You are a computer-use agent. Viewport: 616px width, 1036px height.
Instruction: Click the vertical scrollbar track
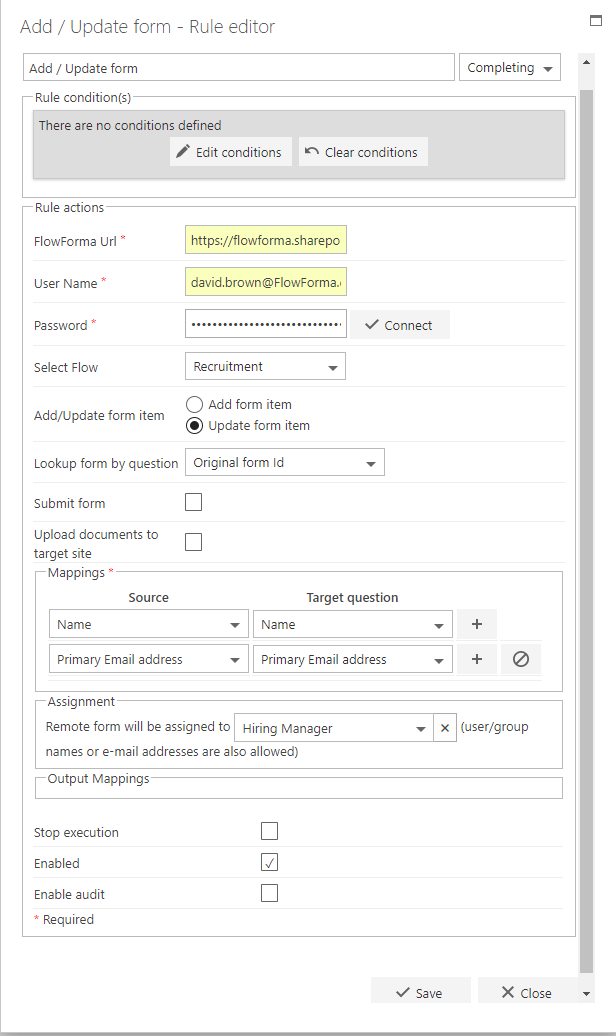click(586, 529)
